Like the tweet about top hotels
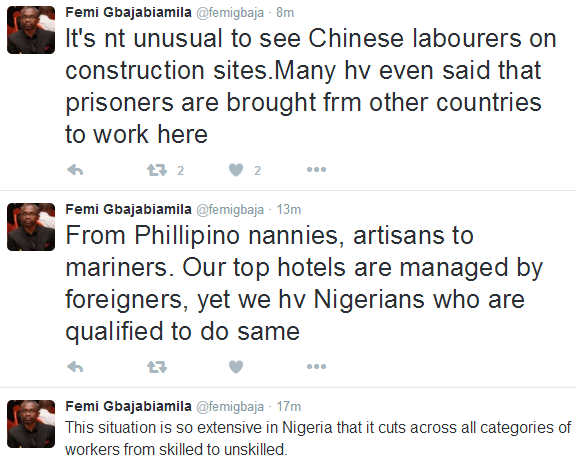Screen dimensions: 577x463 236,367
